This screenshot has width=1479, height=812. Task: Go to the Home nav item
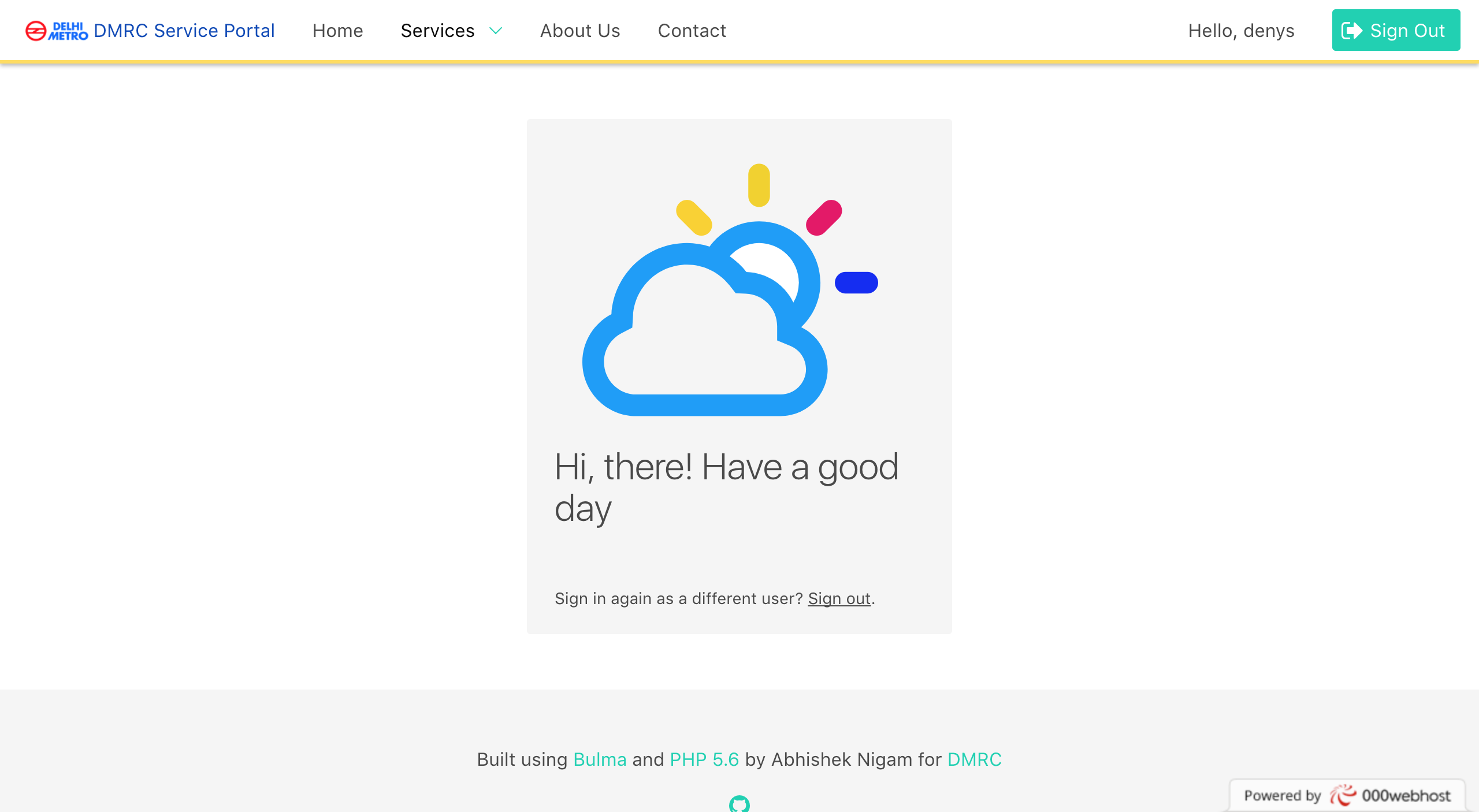coord(337,31)
